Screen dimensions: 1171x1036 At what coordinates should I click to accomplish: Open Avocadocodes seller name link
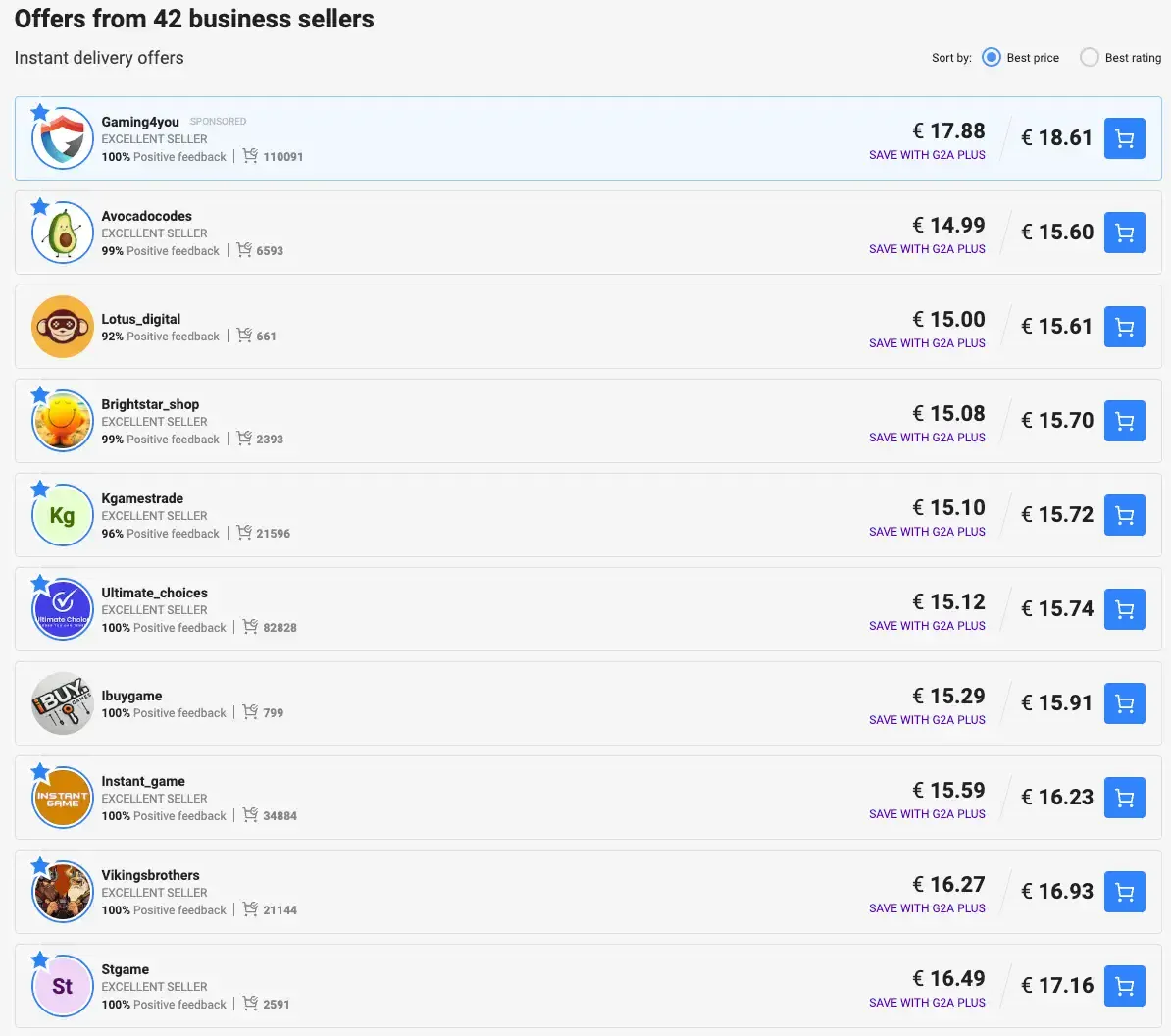[x=146, y=216]
